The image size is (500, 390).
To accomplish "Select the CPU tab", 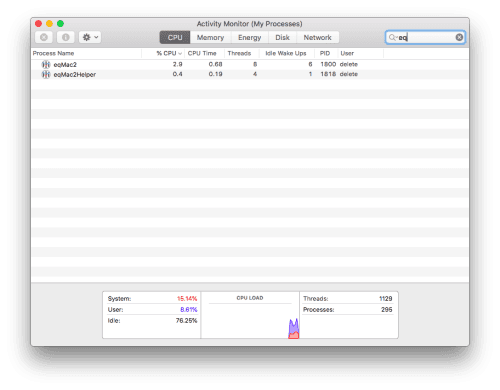I will point(175,37).
